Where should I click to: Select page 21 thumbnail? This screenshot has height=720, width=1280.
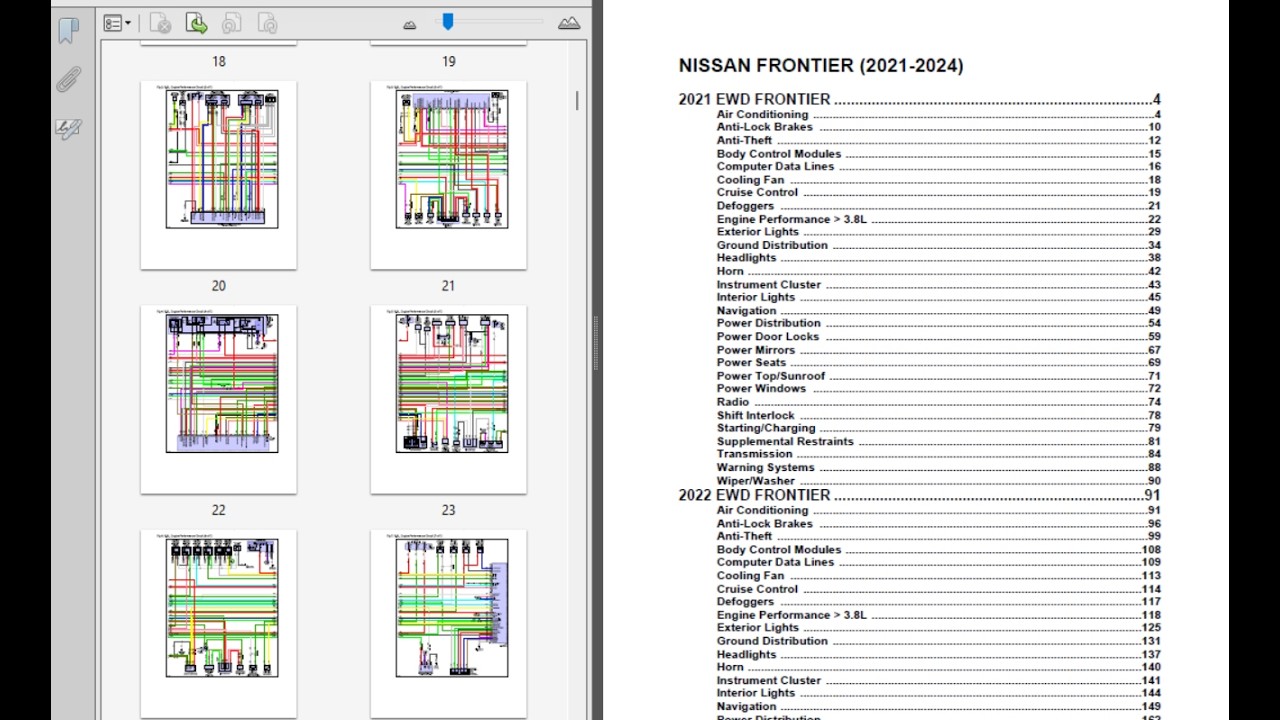click(448, 174)
